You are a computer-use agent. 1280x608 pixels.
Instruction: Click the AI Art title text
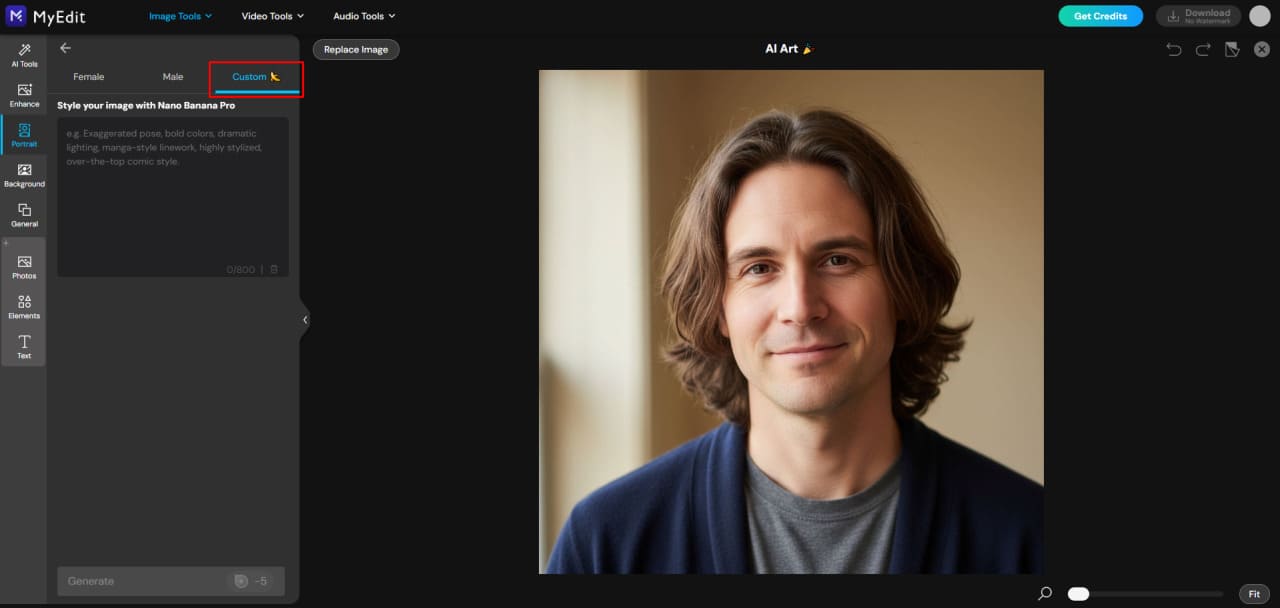coord(782,49)
